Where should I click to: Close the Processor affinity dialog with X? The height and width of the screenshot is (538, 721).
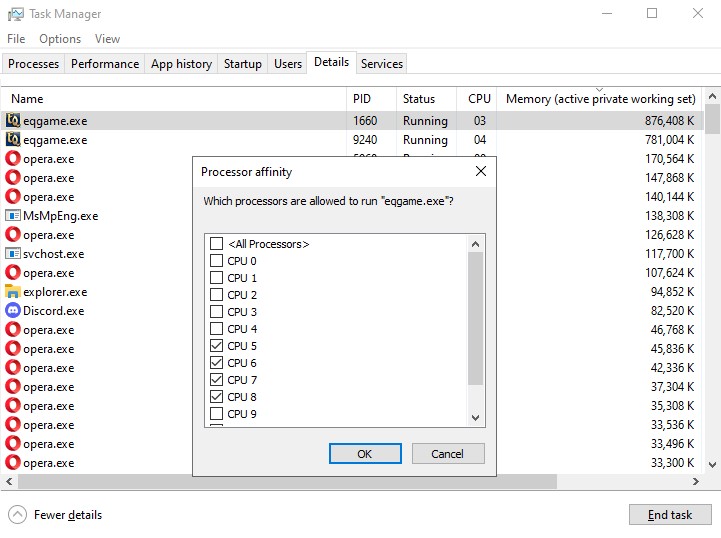481,171
